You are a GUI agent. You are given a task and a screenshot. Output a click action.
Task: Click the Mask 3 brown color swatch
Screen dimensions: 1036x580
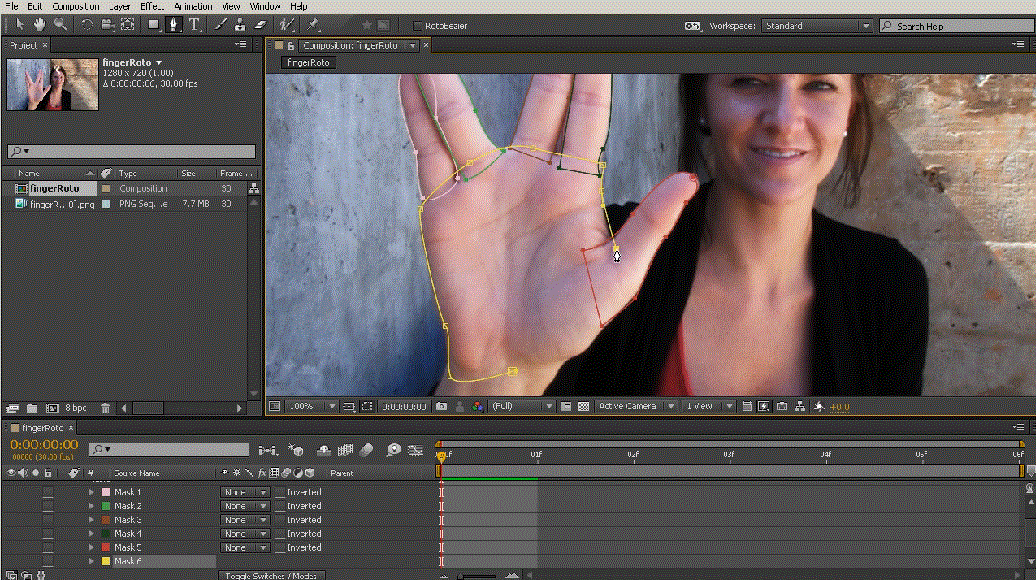(106, 520)
